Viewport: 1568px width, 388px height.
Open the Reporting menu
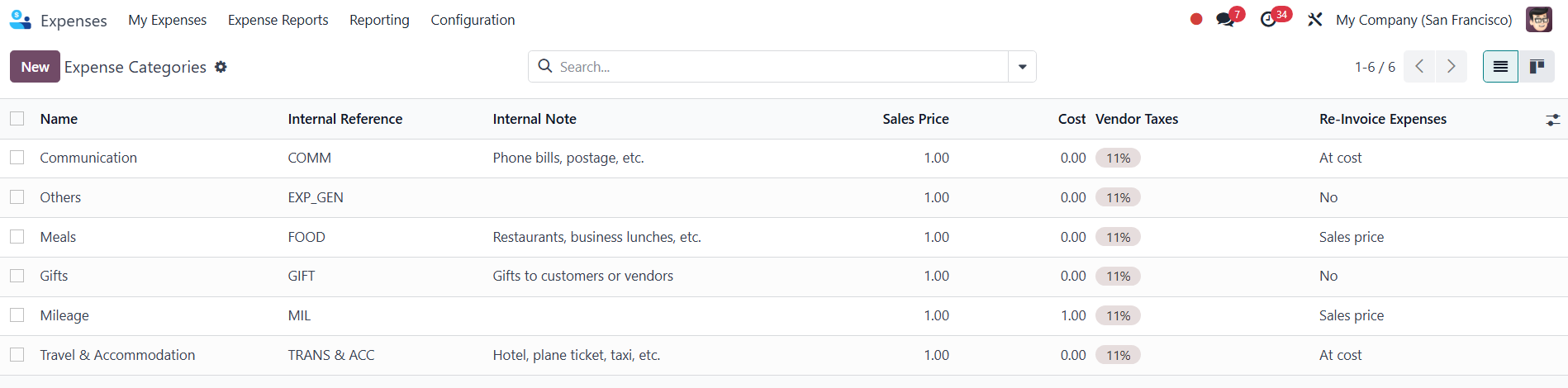click(x=379, y=20)
